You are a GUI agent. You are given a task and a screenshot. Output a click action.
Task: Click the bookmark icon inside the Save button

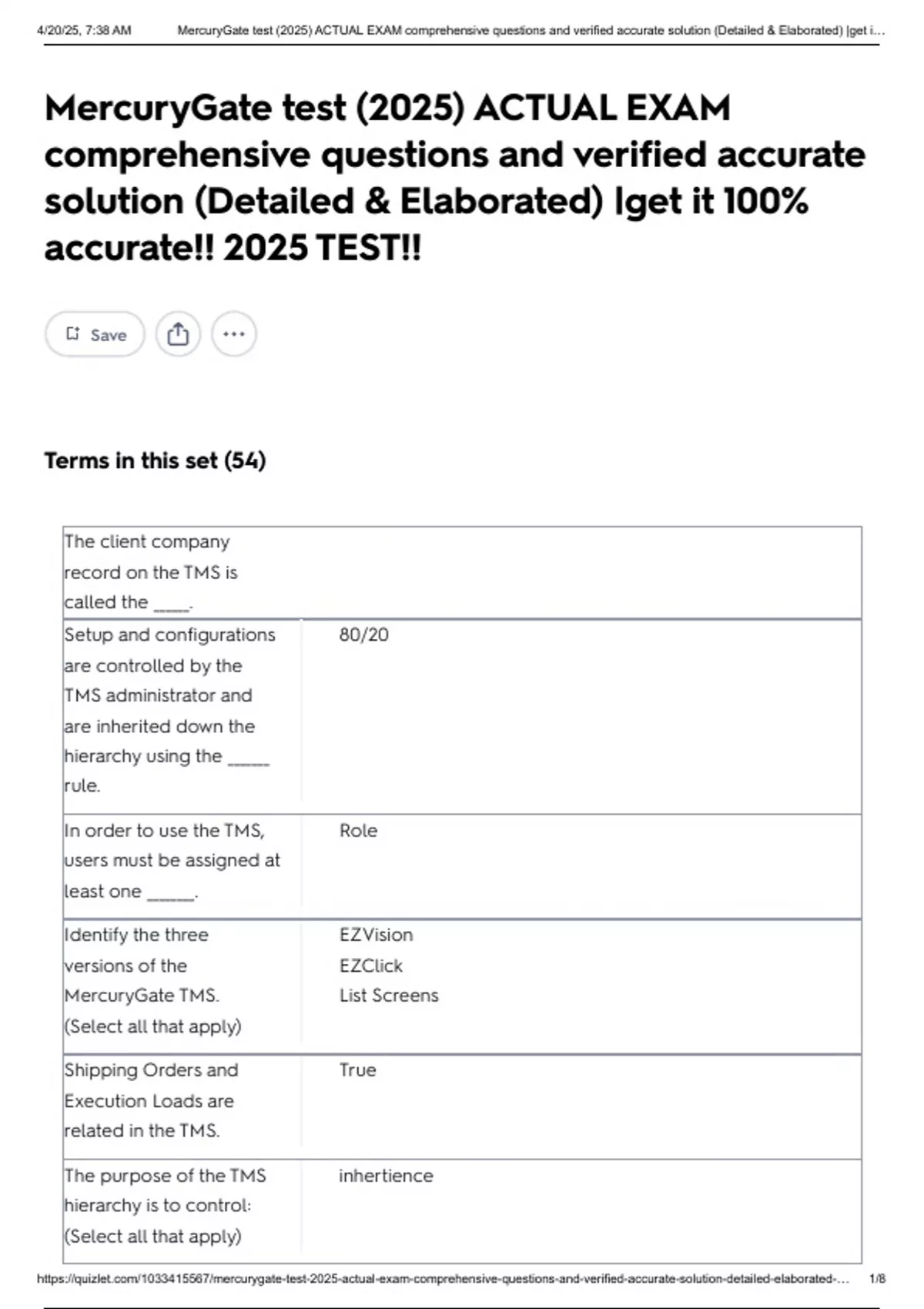tap(74, 333)
